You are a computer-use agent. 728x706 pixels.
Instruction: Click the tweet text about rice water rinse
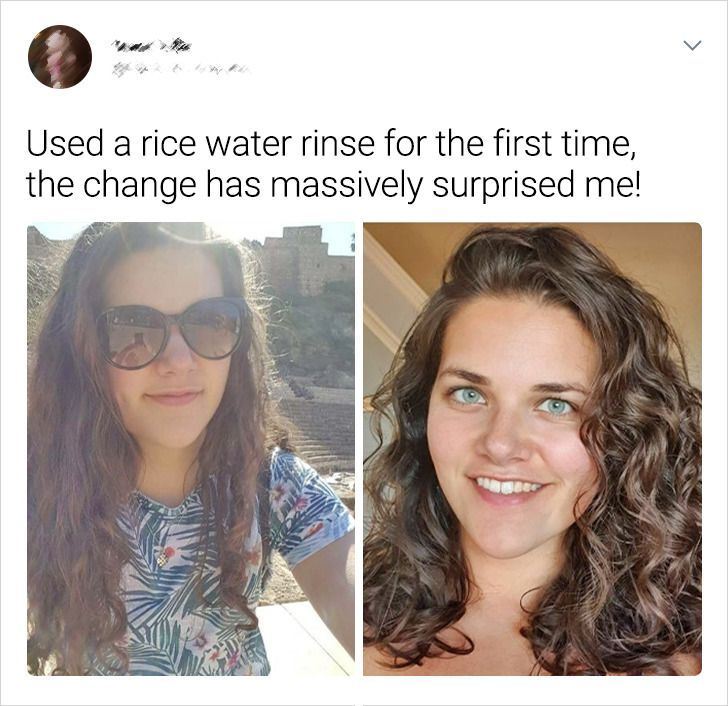[330, 164]
